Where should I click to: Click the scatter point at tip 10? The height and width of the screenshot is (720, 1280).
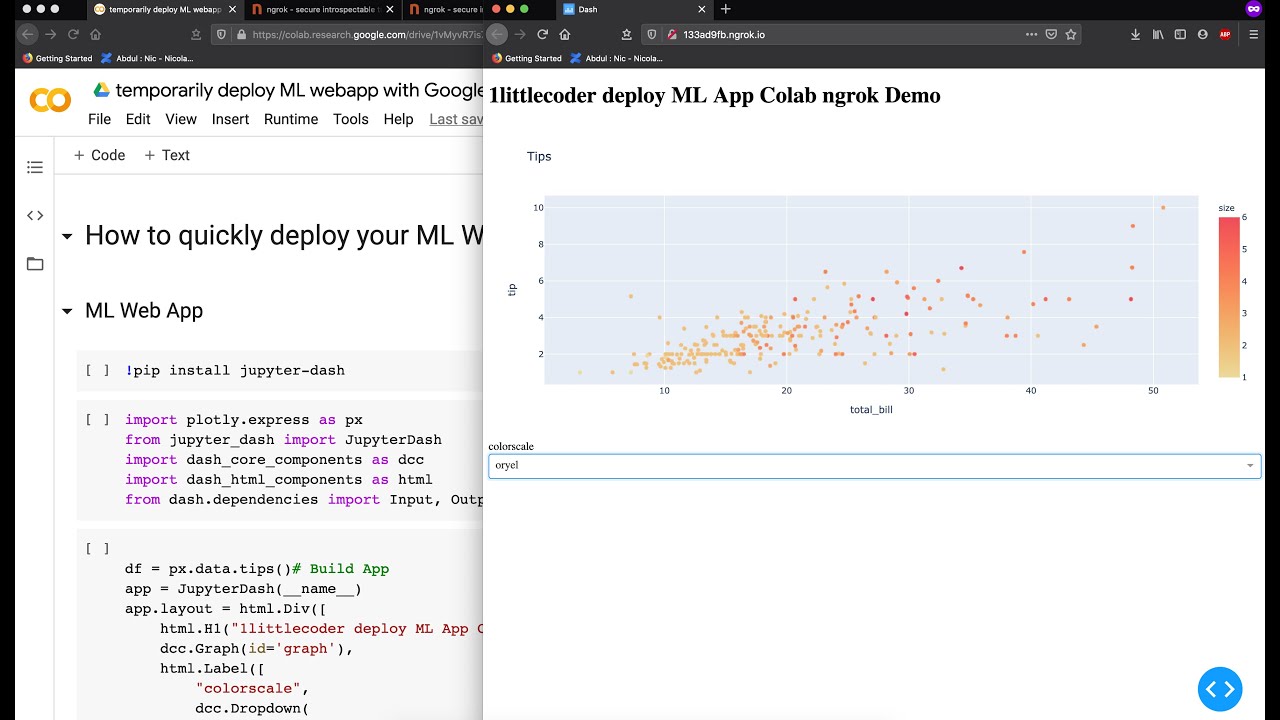[1163, 207]
